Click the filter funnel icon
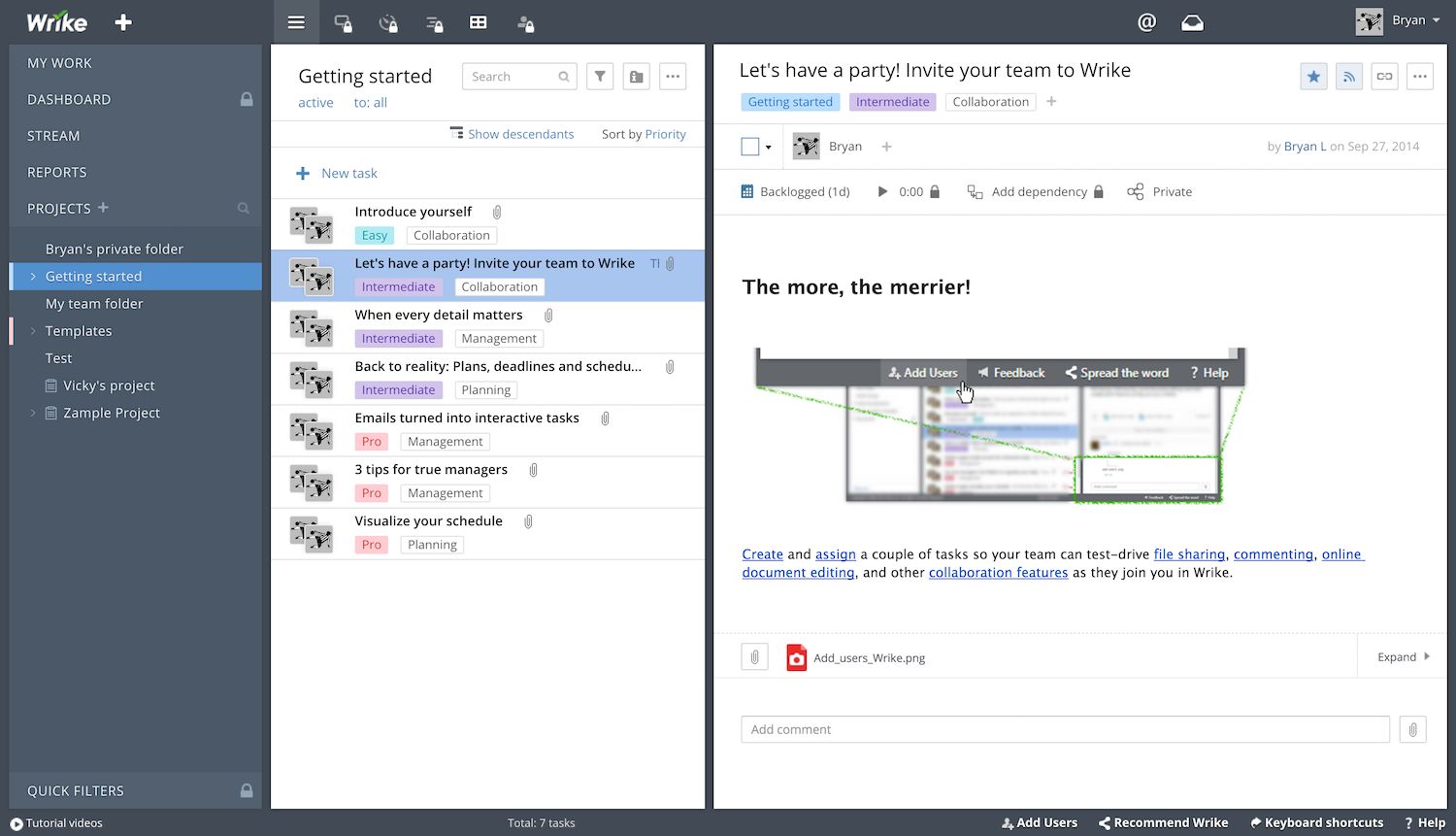 [x=600, y=77]
